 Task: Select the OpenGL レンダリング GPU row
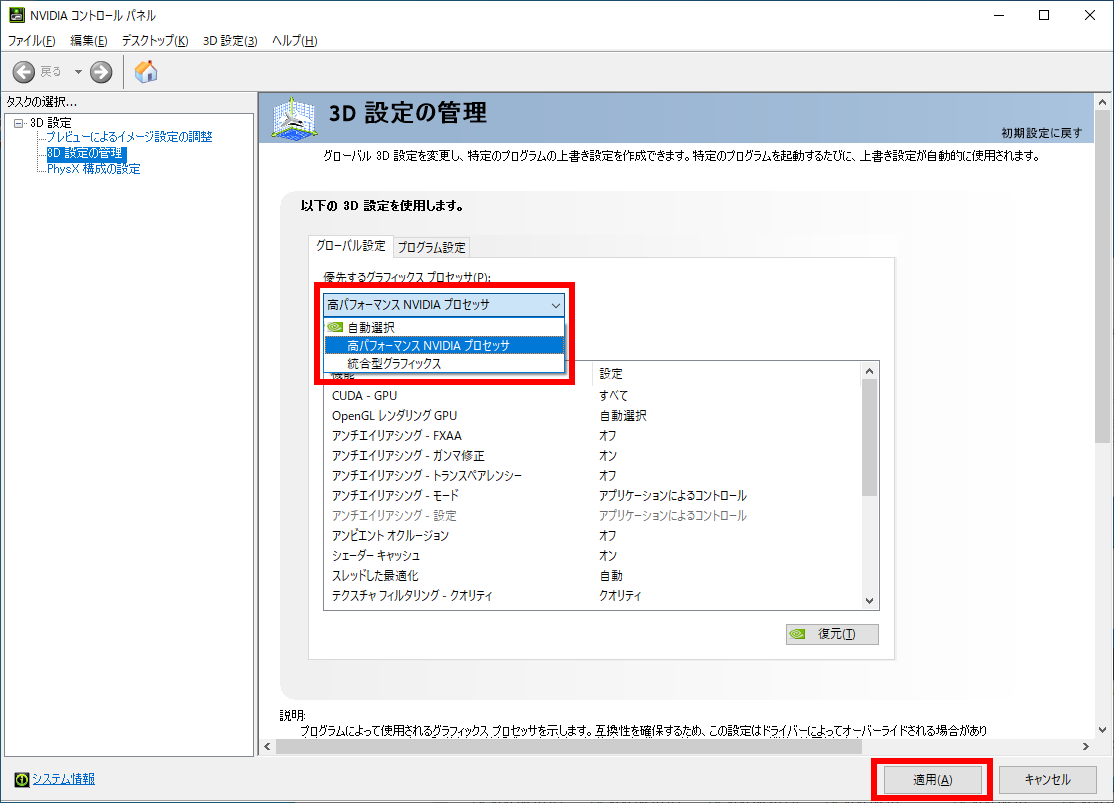[x=593, y=416]
